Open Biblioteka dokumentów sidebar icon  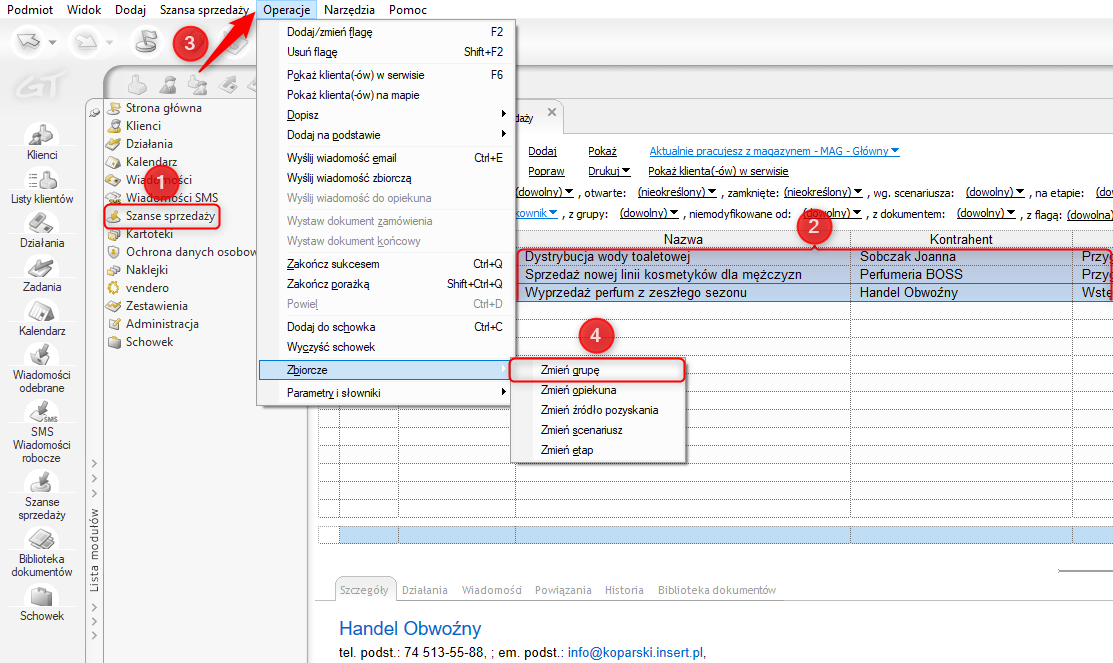(x=42, y=554)
